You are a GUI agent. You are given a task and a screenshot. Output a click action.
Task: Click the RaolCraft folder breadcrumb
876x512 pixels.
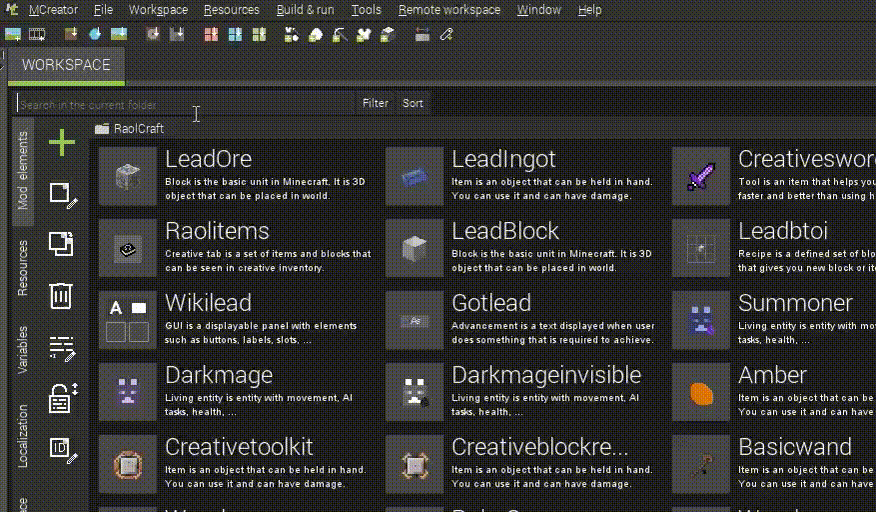click(x=130, y=129)
